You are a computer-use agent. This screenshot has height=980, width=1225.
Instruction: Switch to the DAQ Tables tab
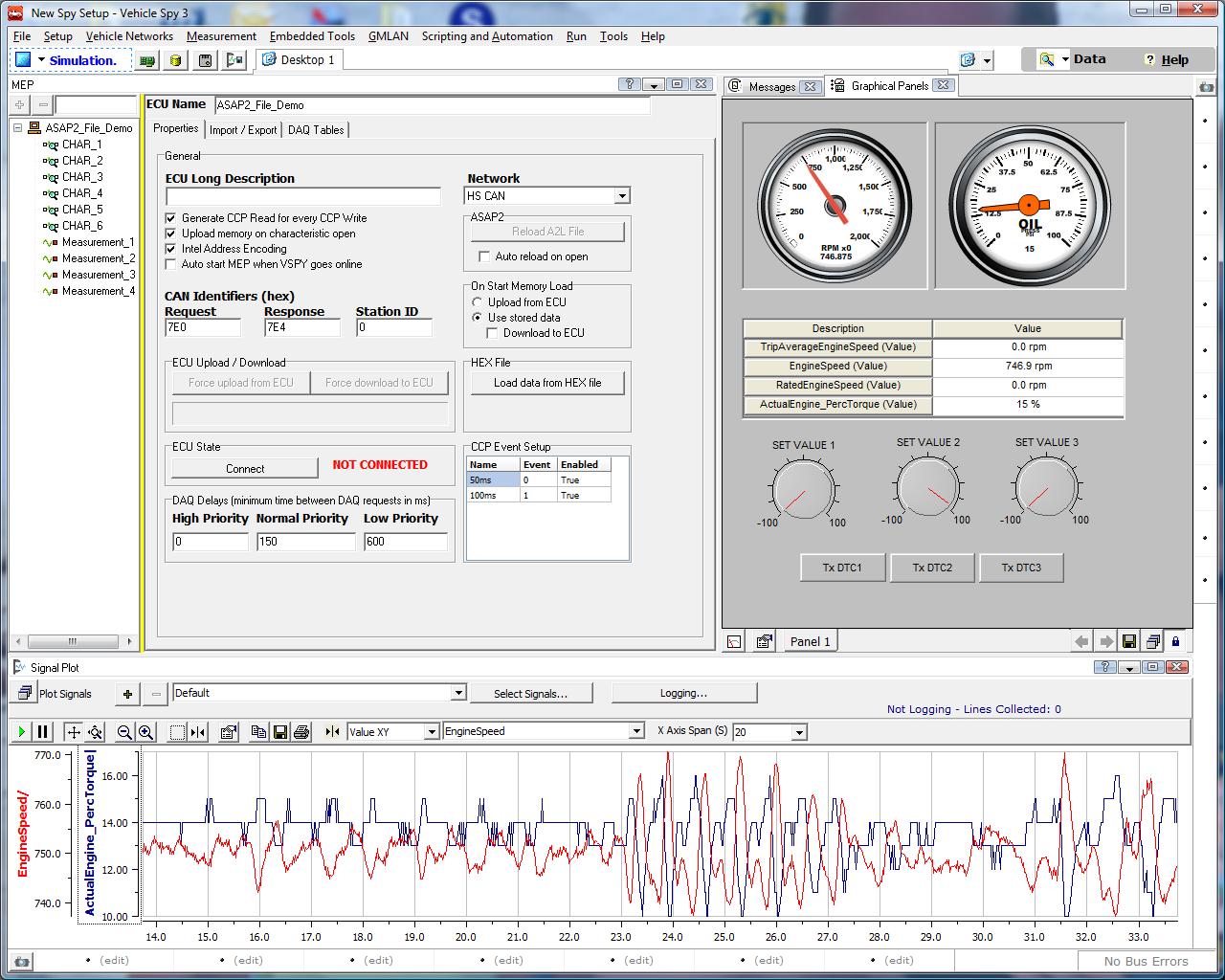pos(316,130)
